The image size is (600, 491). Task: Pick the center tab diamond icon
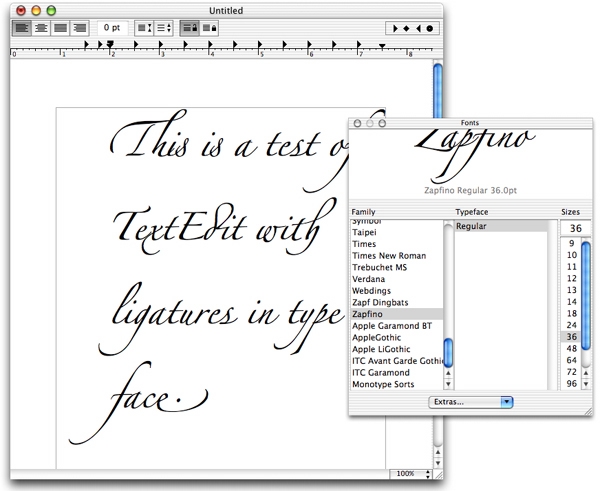[x=406, y=28]
